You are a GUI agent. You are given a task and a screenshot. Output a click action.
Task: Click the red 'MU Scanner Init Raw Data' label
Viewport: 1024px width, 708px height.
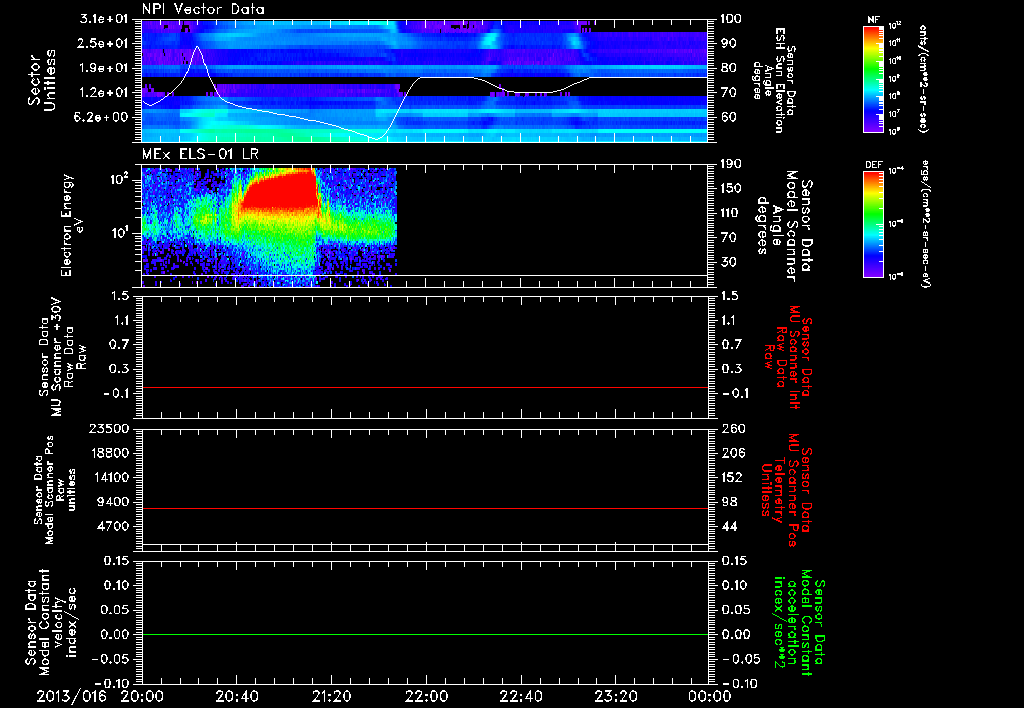(787, 357)
